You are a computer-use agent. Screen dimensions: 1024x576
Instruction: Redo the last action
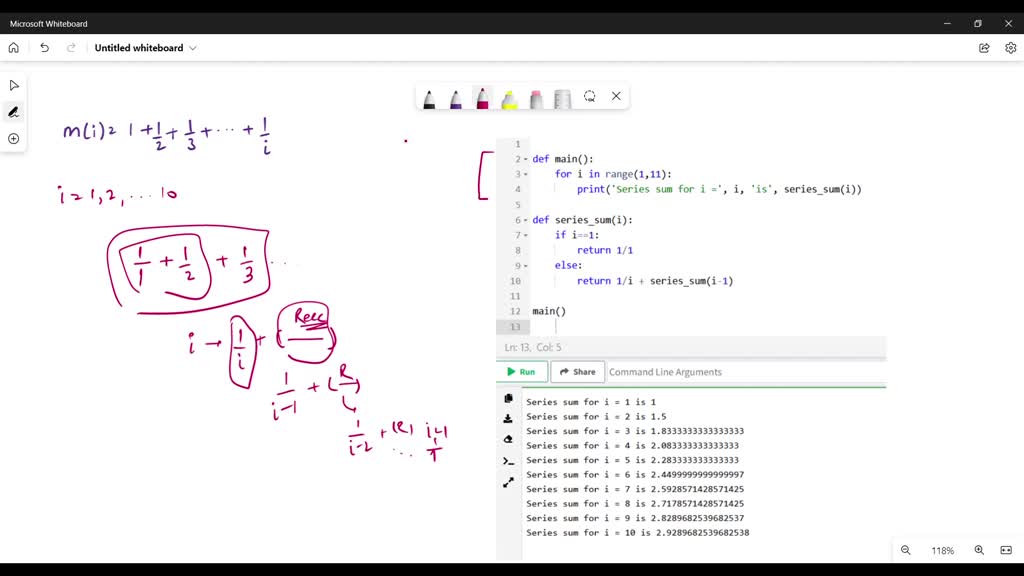point(71,48)
